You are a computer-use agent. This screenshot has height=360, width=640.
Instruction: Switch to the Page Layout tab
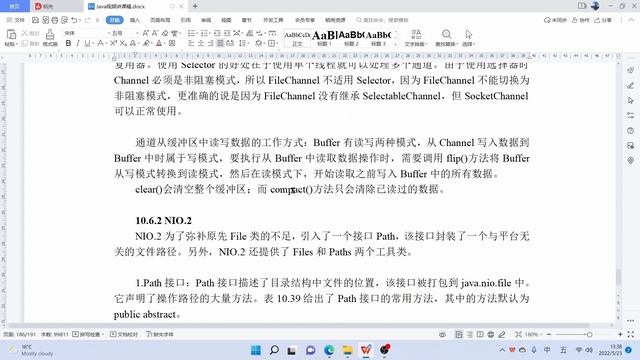click(x=160, y=20)
